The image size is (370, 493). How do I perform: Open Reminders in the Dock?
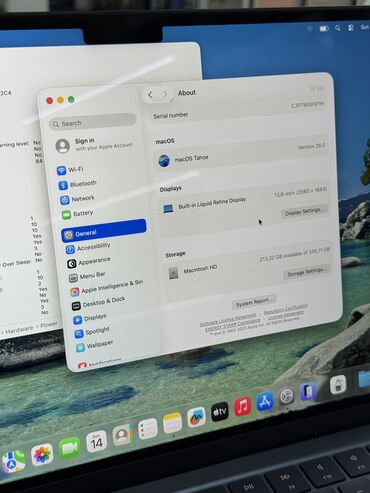pos(148,429)
